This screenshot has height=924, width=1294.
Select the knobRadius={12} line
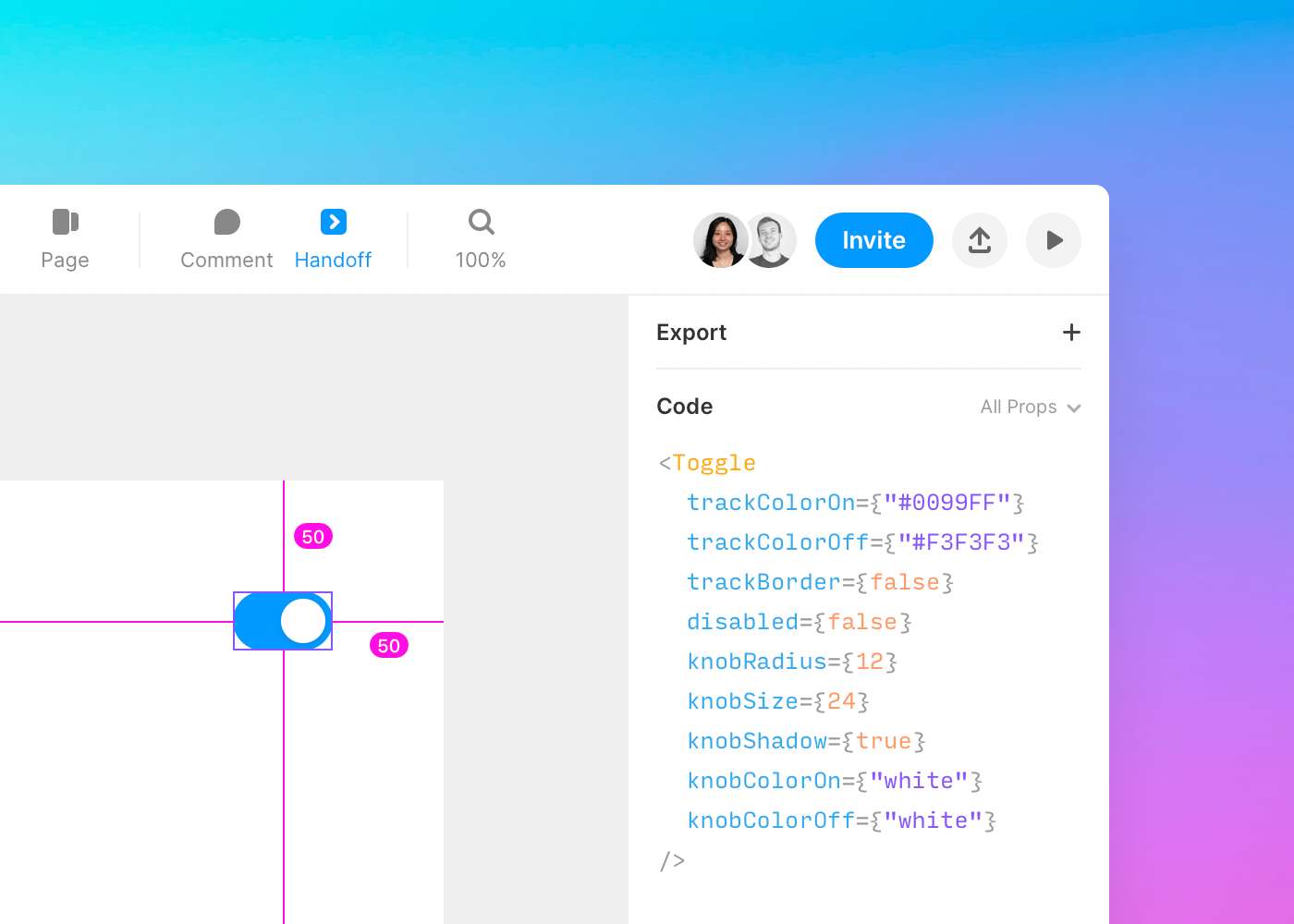(x=792, y=662)
